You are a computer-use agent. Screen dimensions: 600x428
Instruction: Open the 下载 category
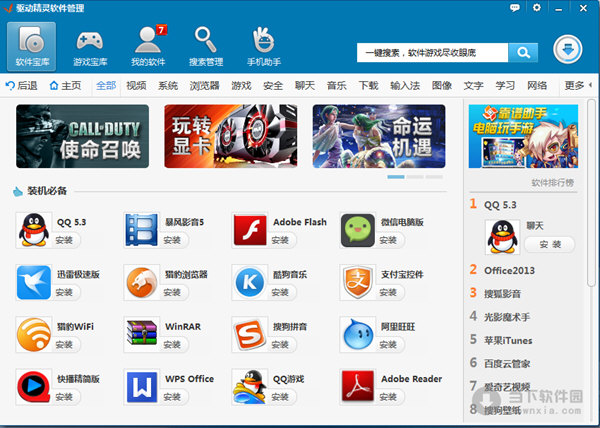point(368,85)
